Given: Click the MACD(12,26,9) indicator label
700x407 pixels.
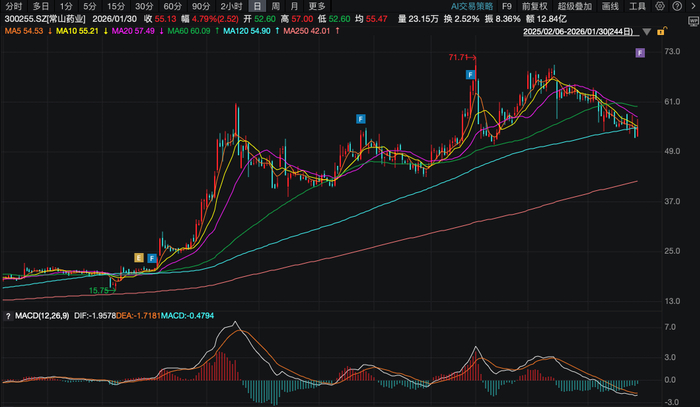Looking at the screenshot, I should [42, 316].
